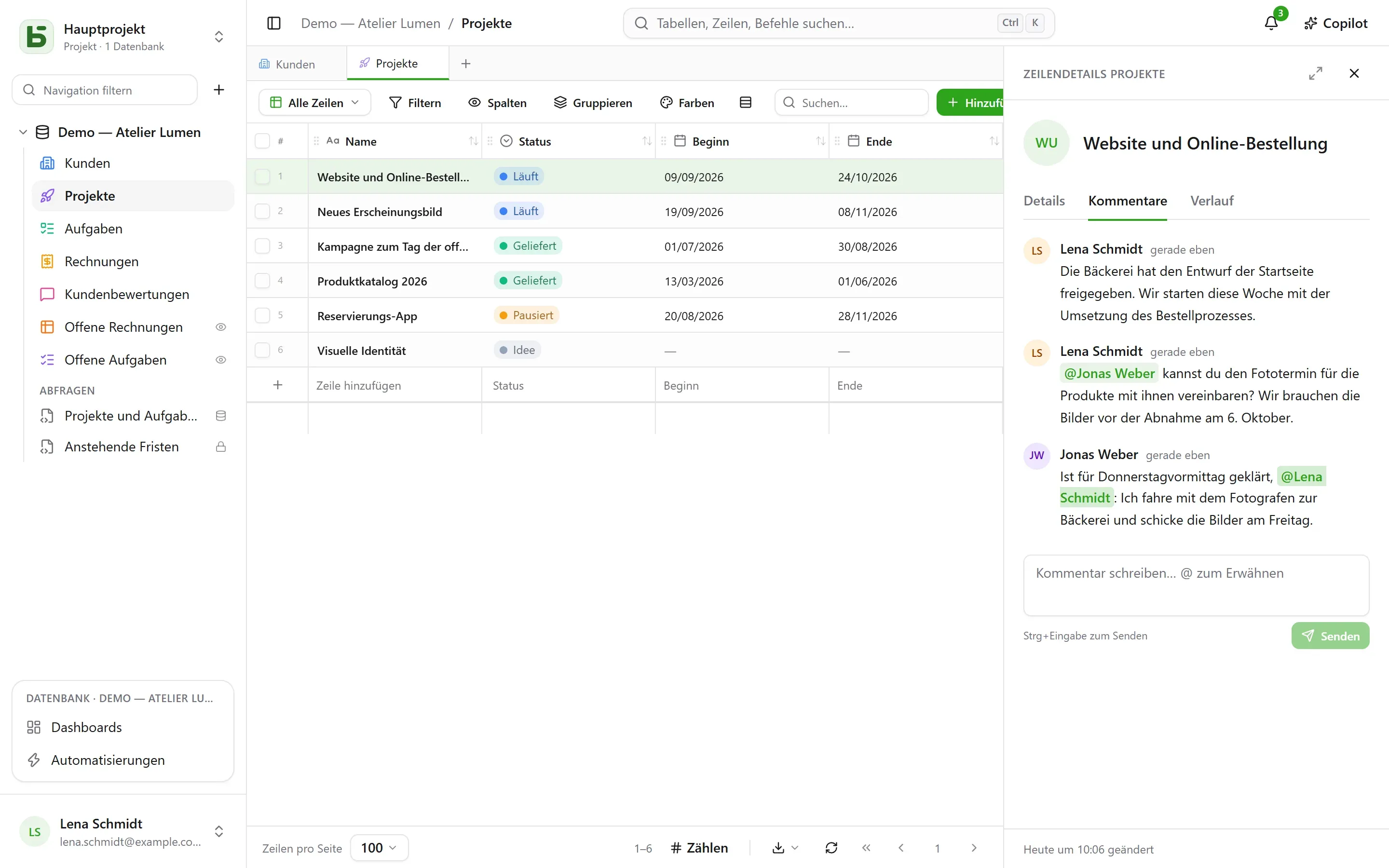Open the Filtern button
Image resolution: width=1389 pixels, height=868 pixels.
point(415,103)
